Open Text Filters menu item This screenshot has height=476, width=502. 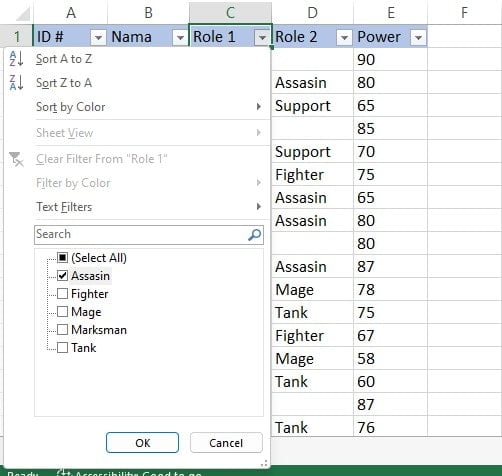click(137, 207)
